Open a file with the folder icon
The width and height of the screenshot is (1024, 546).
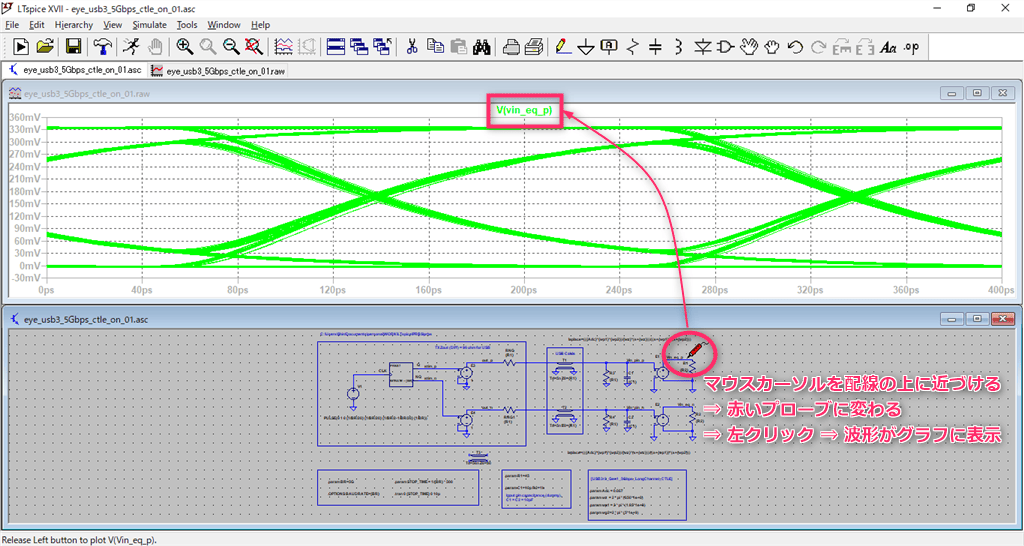click(x=45, y=47)
